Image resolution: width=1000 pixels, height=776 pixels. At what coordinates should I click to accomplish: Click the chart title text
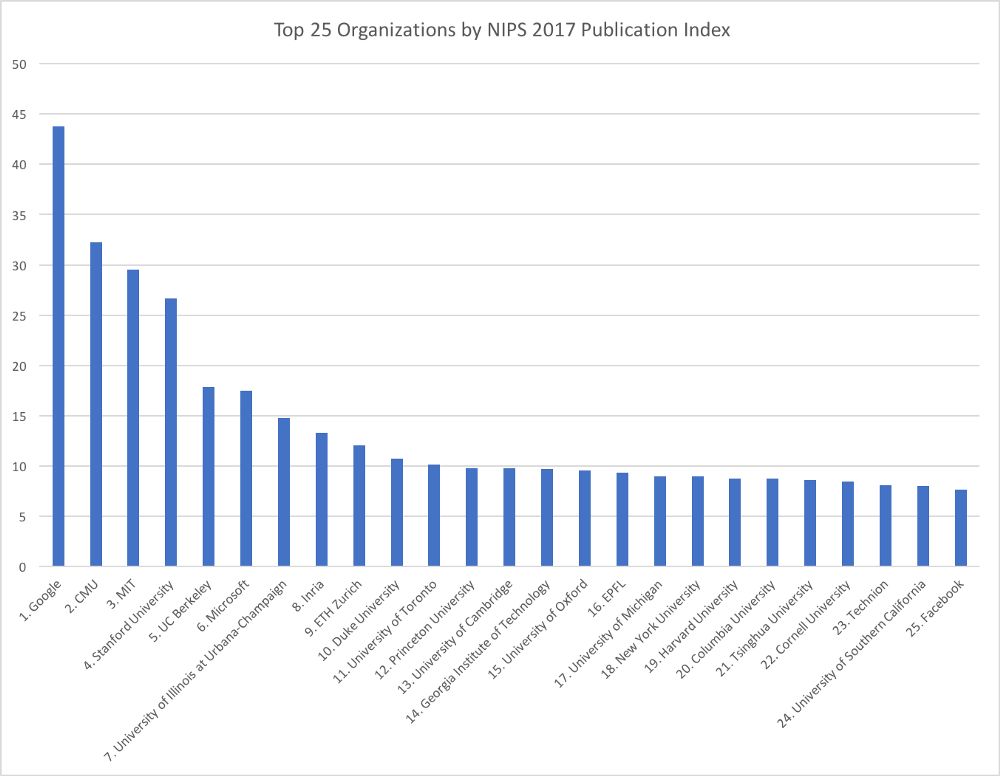tap(502, 30)
